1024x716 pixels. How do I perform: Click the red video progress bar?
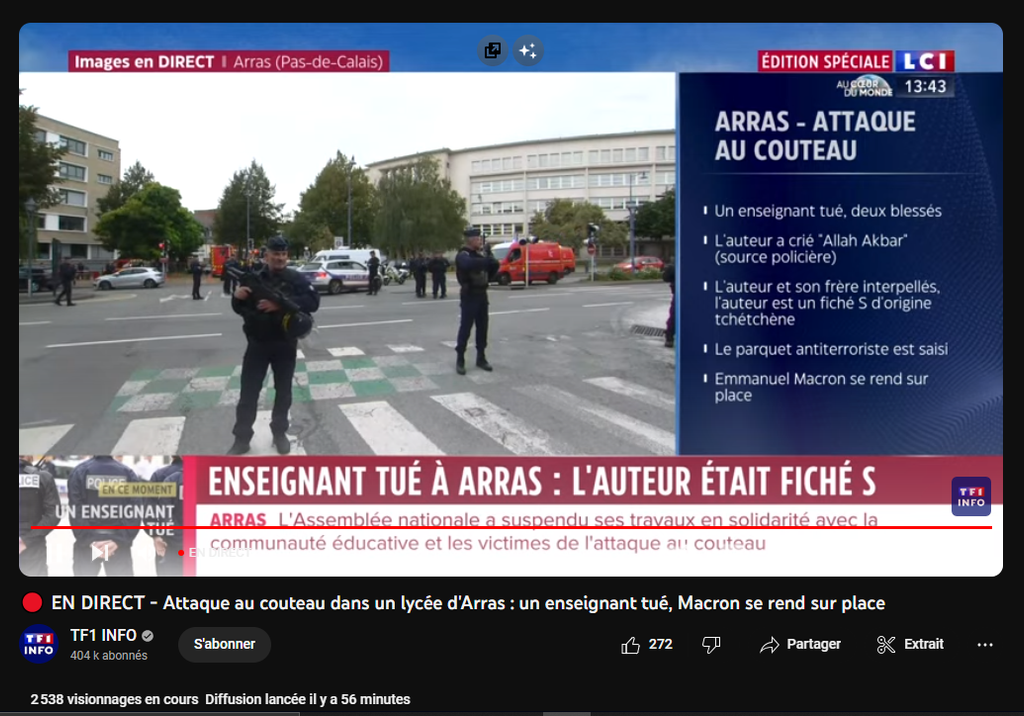pos(511,527)
